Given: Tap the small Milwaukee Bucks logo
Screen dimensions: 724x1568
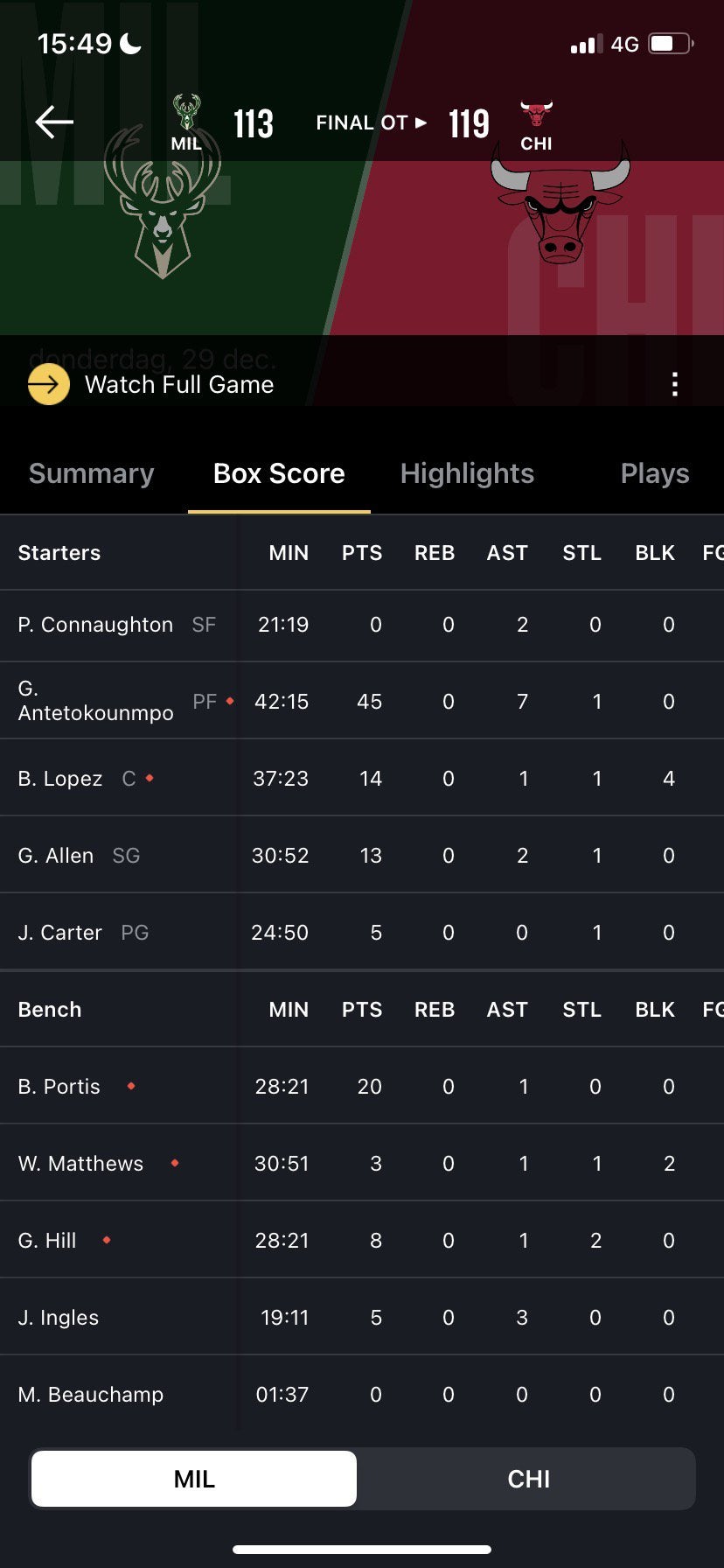Looking at the screenshot, I should coord(185,114).
